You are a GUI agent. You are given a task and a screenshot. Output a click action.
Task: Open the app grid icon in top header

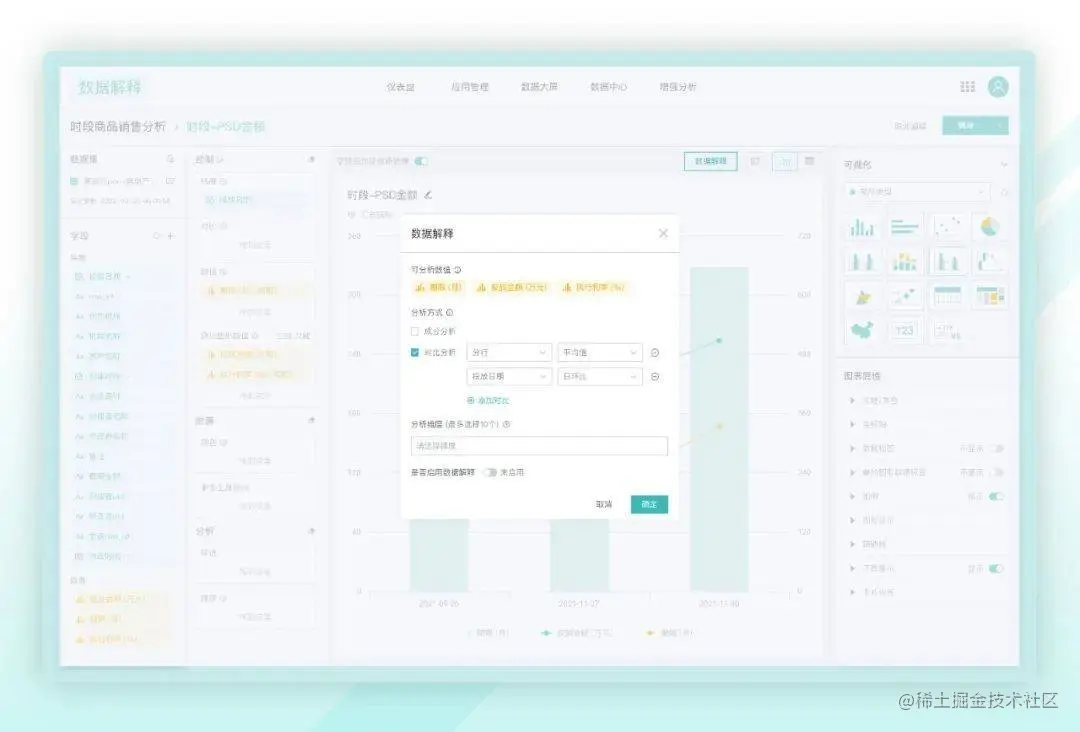tap(968, 87)
